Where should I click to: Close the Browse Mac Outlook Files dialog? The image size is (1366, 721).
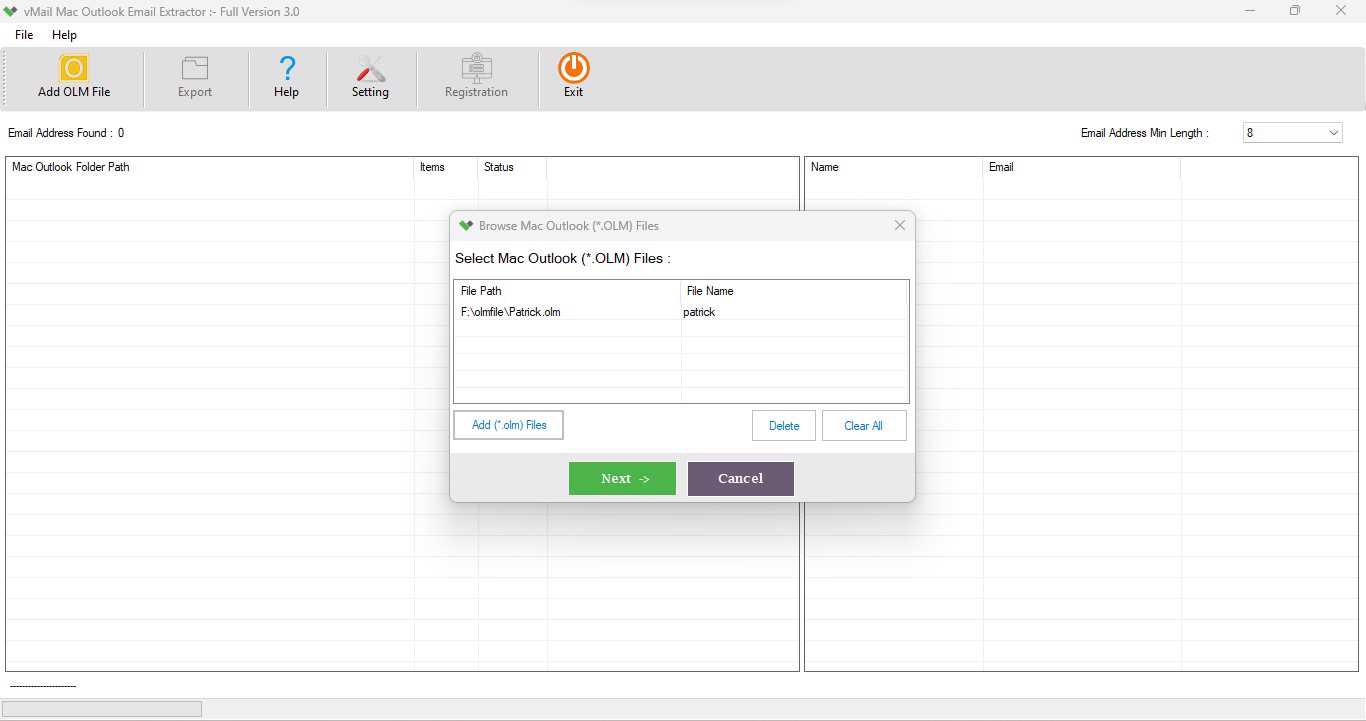pos(900,225)
